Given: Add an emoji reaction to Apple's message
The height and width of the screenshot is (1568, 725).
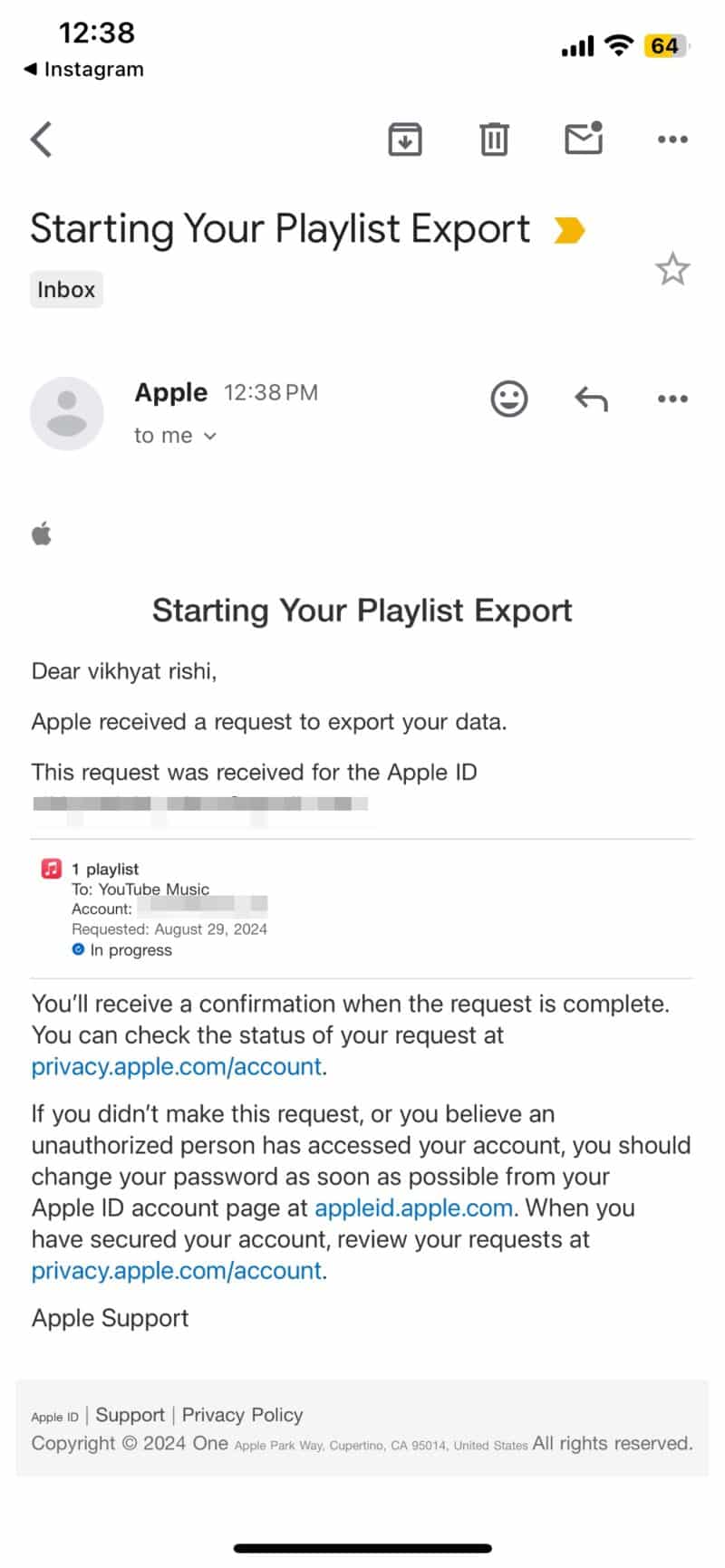Looking at the screenshot, I should pos(508,399).
